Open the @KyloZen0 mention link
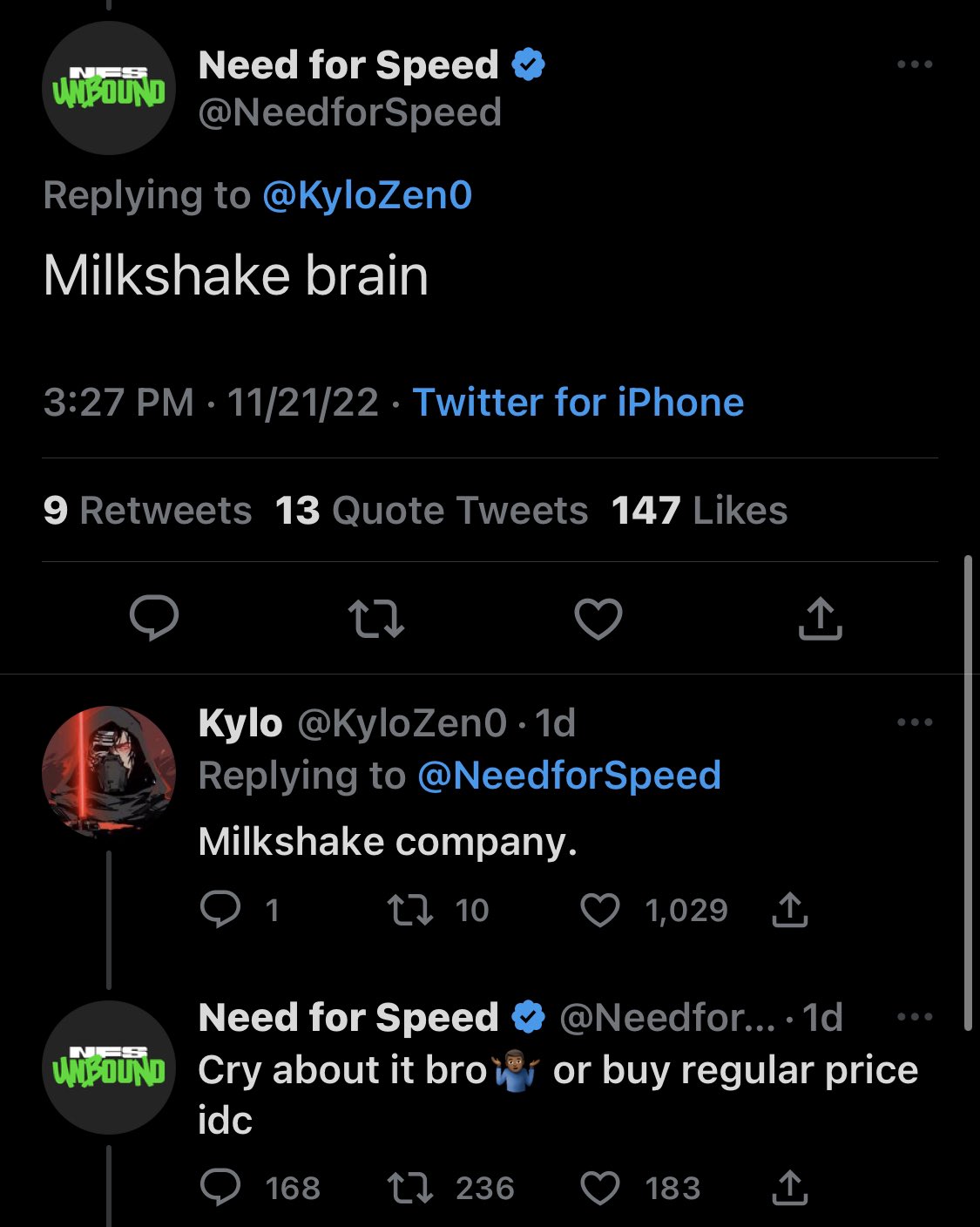The height and width of the screenshot is (1227, 980). (x=367, y=194)
